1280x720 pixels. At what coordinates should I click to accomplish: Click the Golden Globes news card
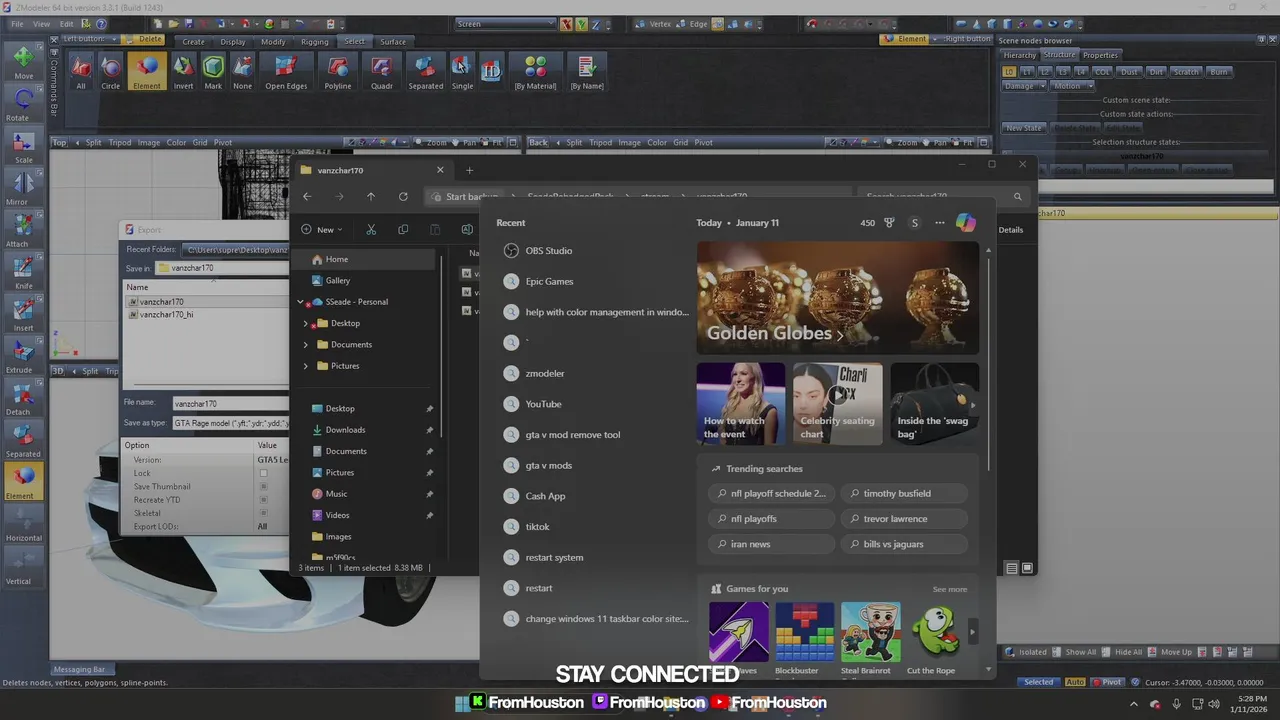(x=838, y=297)
